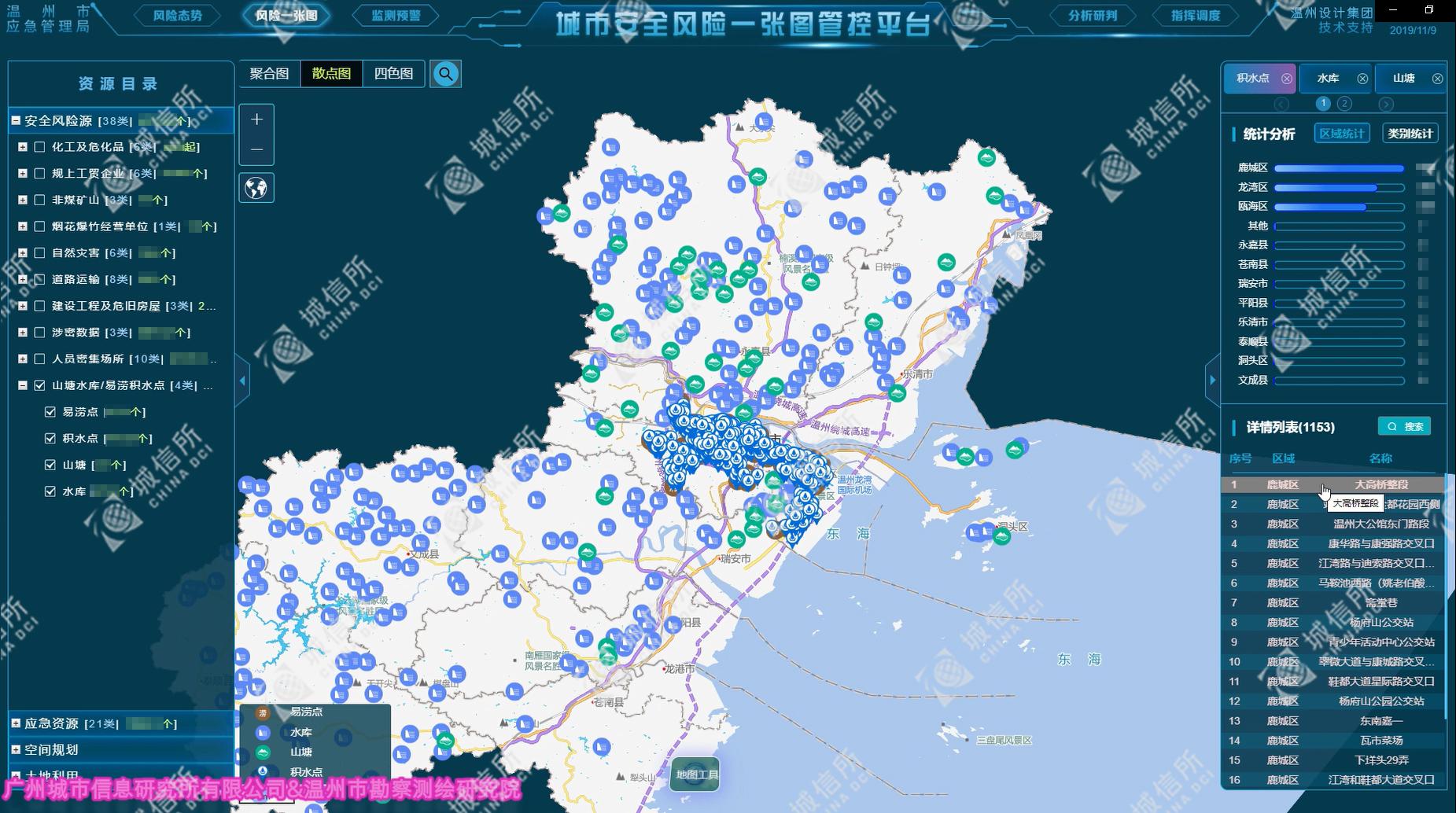Reset map to full extent globe icon
Image resolution: width=1456 pixels, height=813 pixels.
pyautogui.click(x=256, y=188)
